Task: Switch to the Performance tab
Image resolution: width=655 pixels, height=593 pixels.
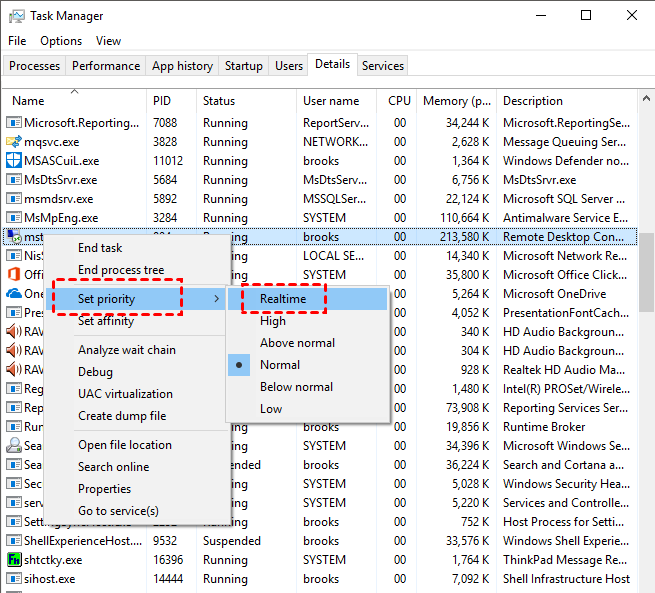Action: 106,66
